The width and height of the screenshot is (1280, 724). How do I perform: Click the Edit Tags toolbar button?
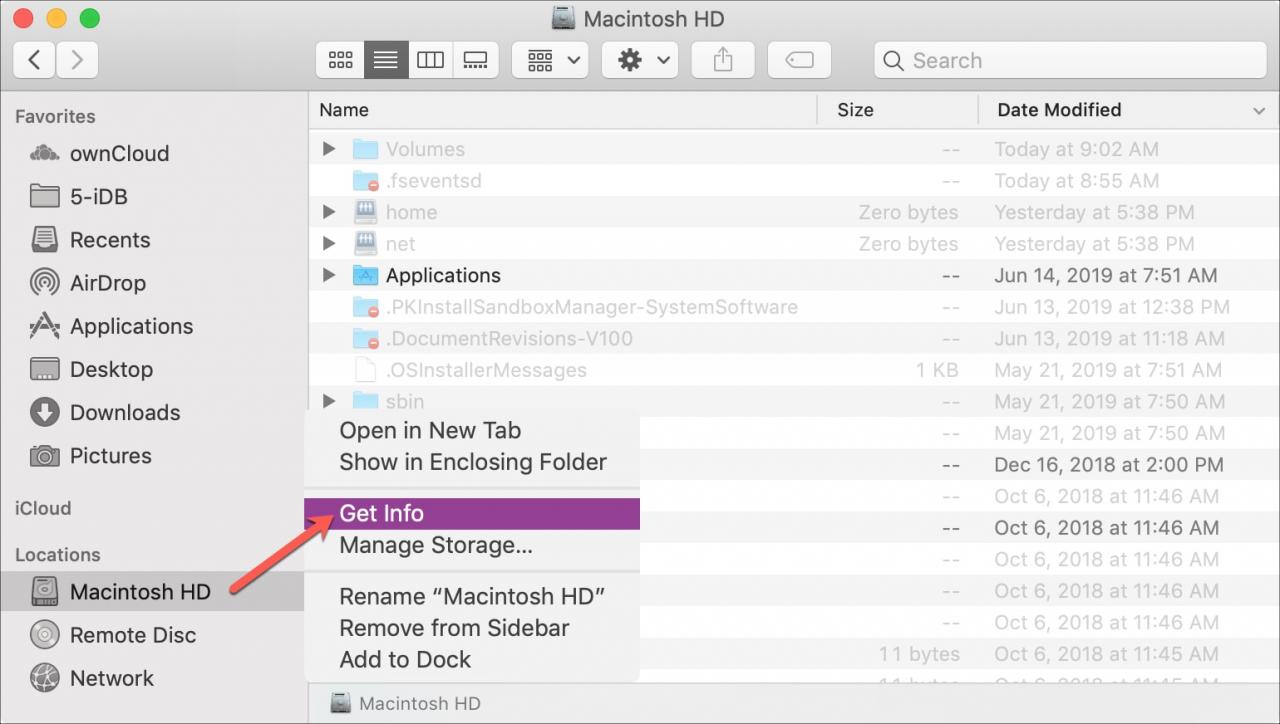[799, 60]
